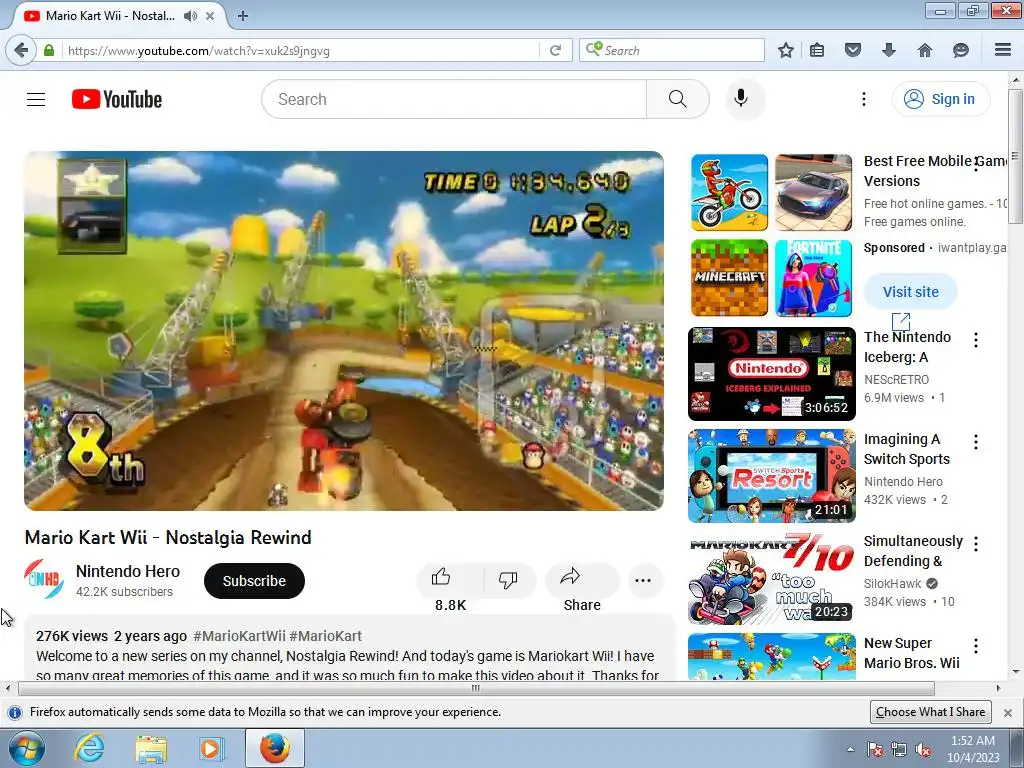This screenshot has height=768, width=1024.
Task: Start voice search with microphone icon
Action: click(741, 99)
